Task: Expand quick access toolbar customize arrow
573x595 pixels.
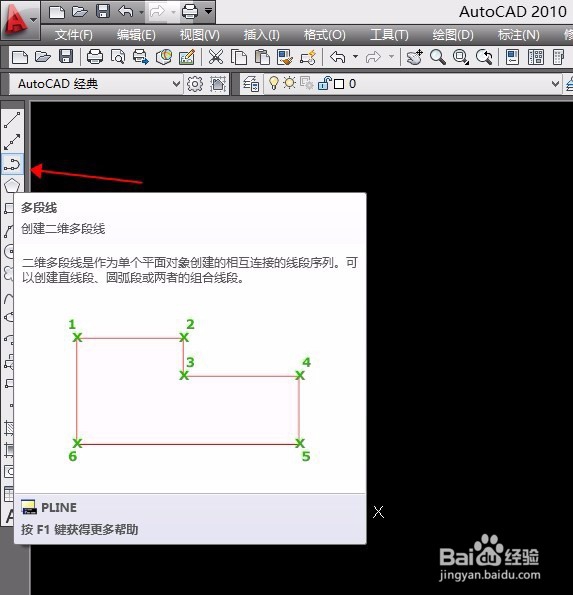Action: point(208,11)
